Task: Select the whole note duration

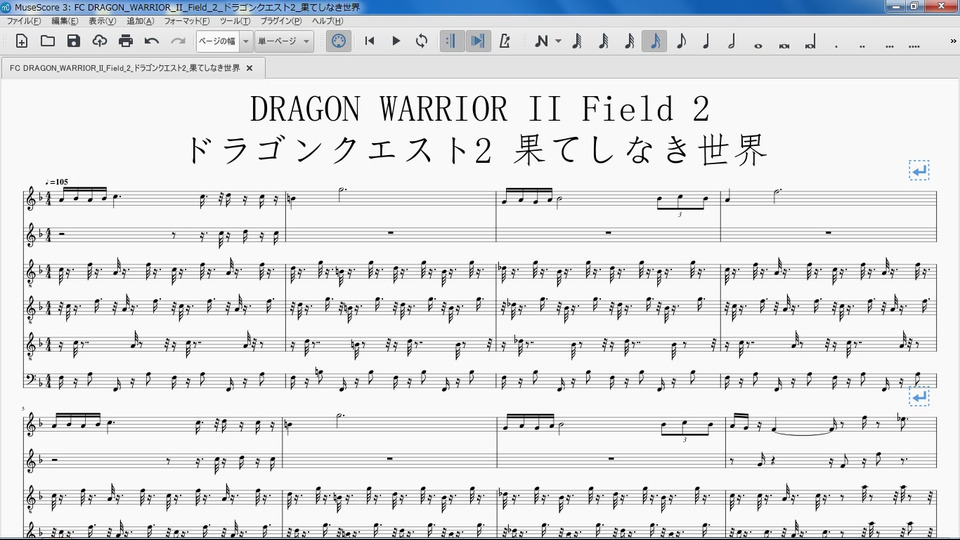Action: pos(757,42)
